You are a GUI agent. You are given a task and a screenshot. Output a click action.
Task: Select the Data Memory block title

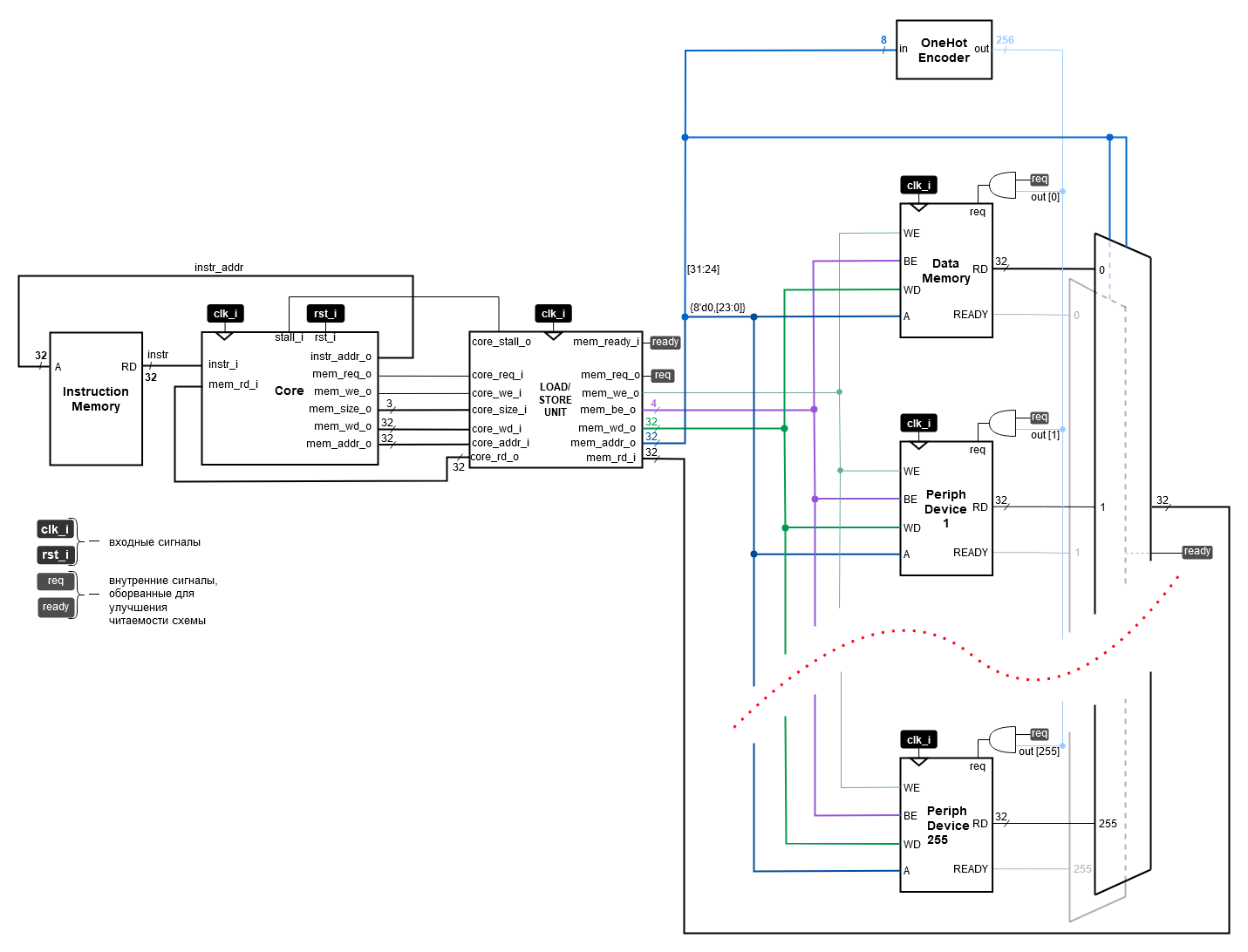click(x=946, y=270)
